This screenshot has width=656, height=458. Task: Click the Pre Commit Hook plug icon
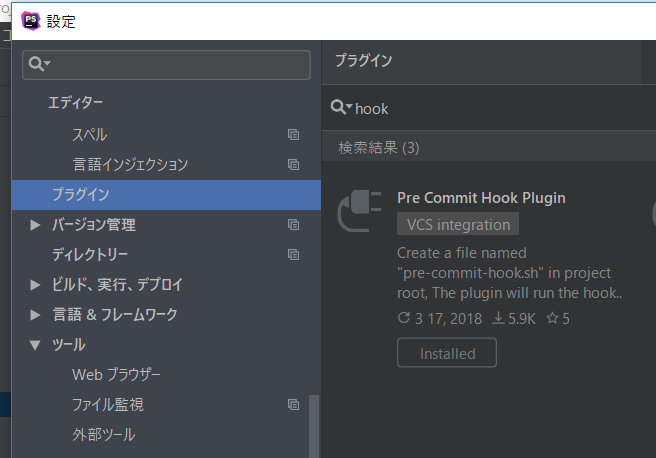(359, 212)
